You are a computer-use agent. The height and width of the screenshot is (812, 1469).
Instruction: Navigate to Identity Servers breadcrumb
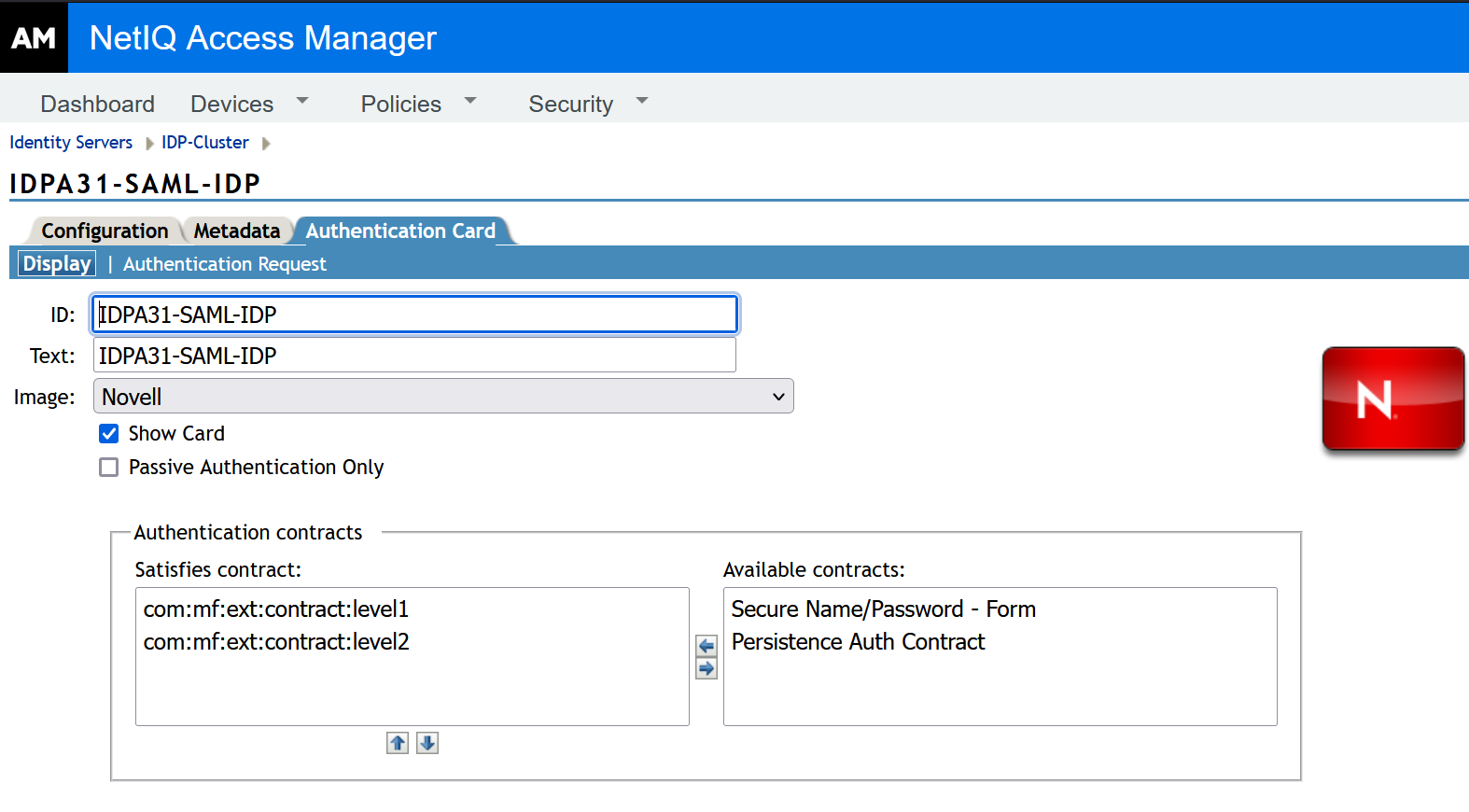coord(71,143)
